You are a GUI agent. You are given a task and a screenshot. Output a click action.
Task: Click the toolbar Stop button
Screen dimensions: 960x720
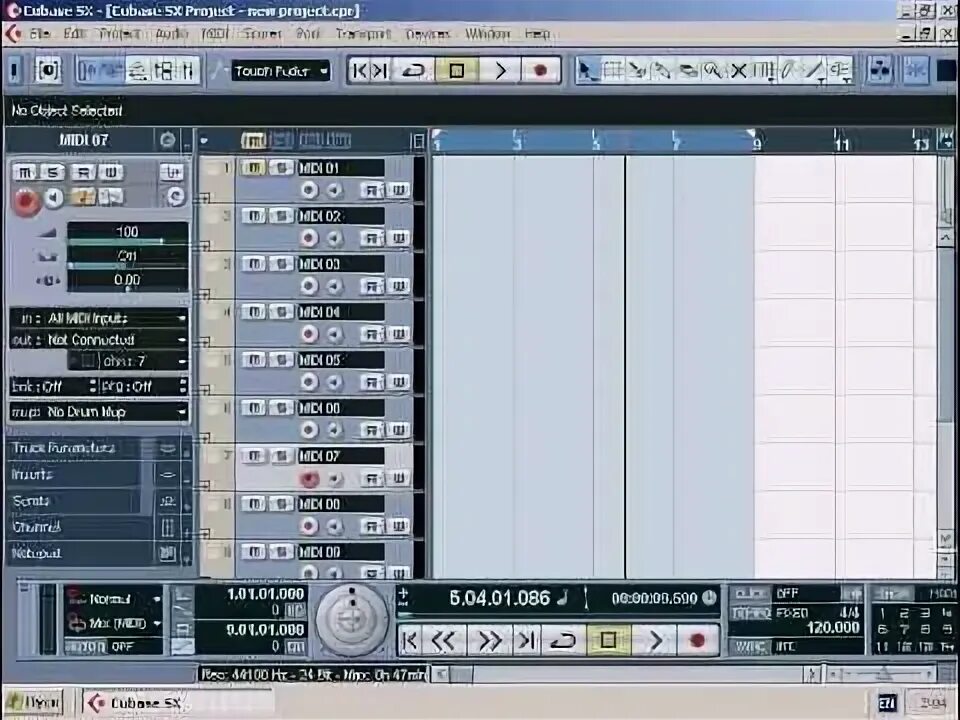(456, 71)
